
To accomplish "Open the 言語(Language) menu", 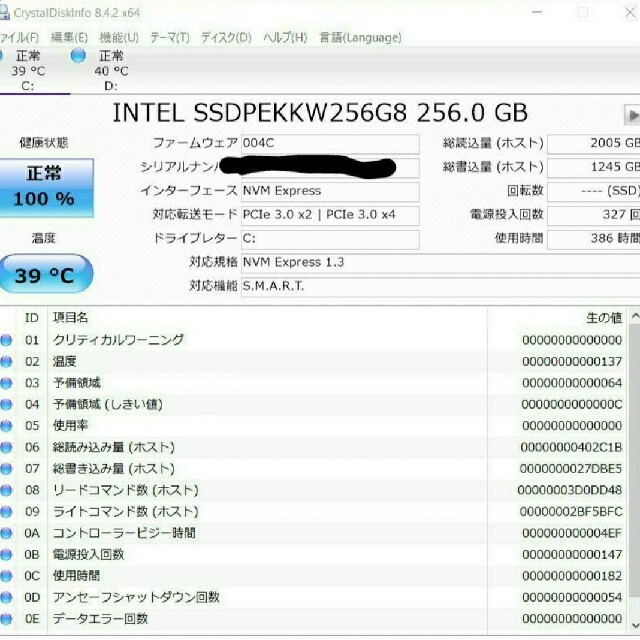I will [x=360, y=38].
